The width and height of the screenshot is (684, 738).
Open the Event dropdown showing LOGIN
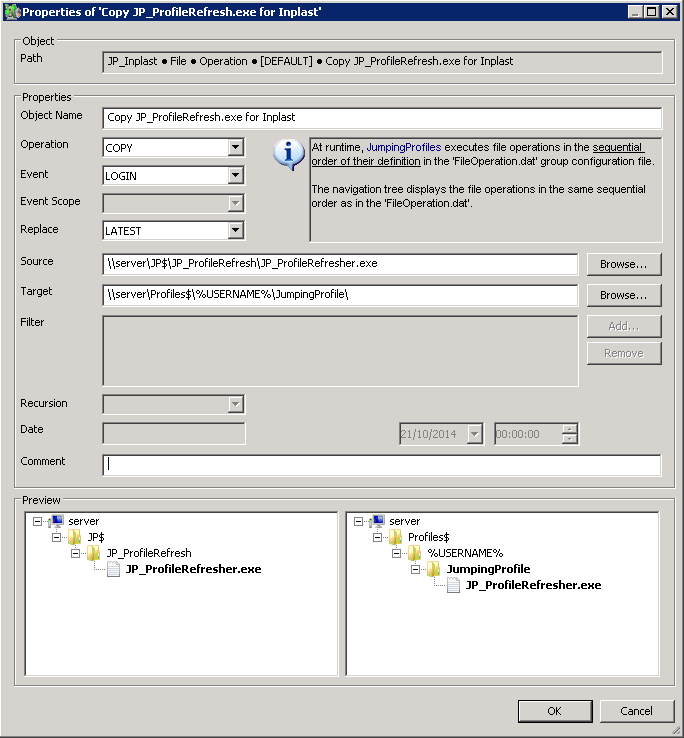[235, 175]
